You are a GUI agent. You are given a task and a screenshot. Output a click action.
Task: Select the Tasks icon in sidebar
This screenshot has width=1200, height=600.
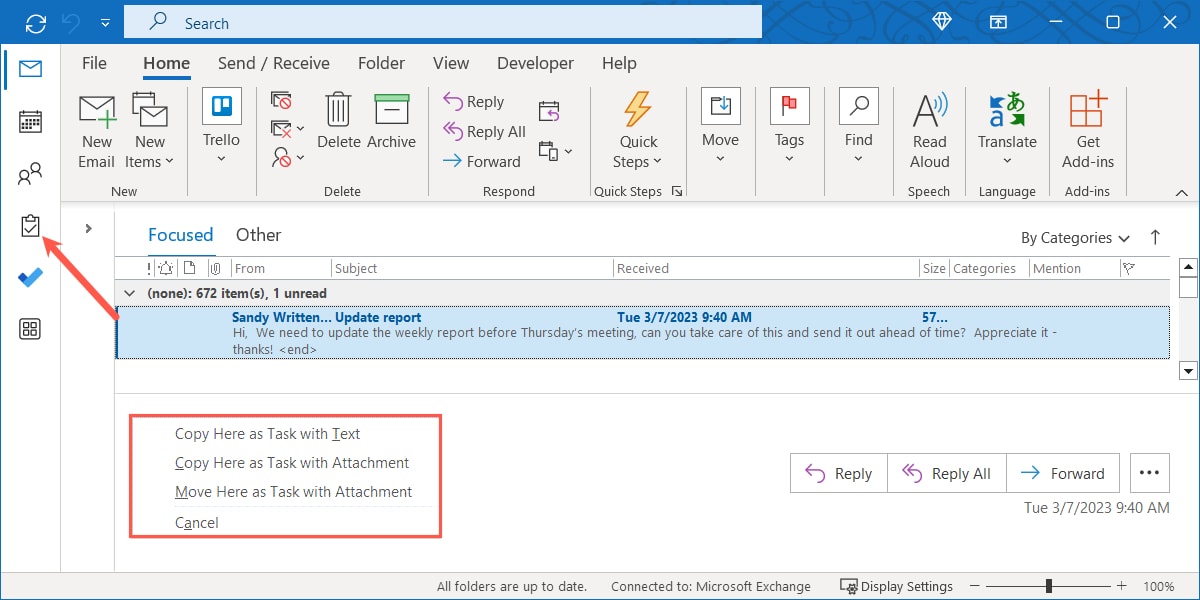(30, 225)
